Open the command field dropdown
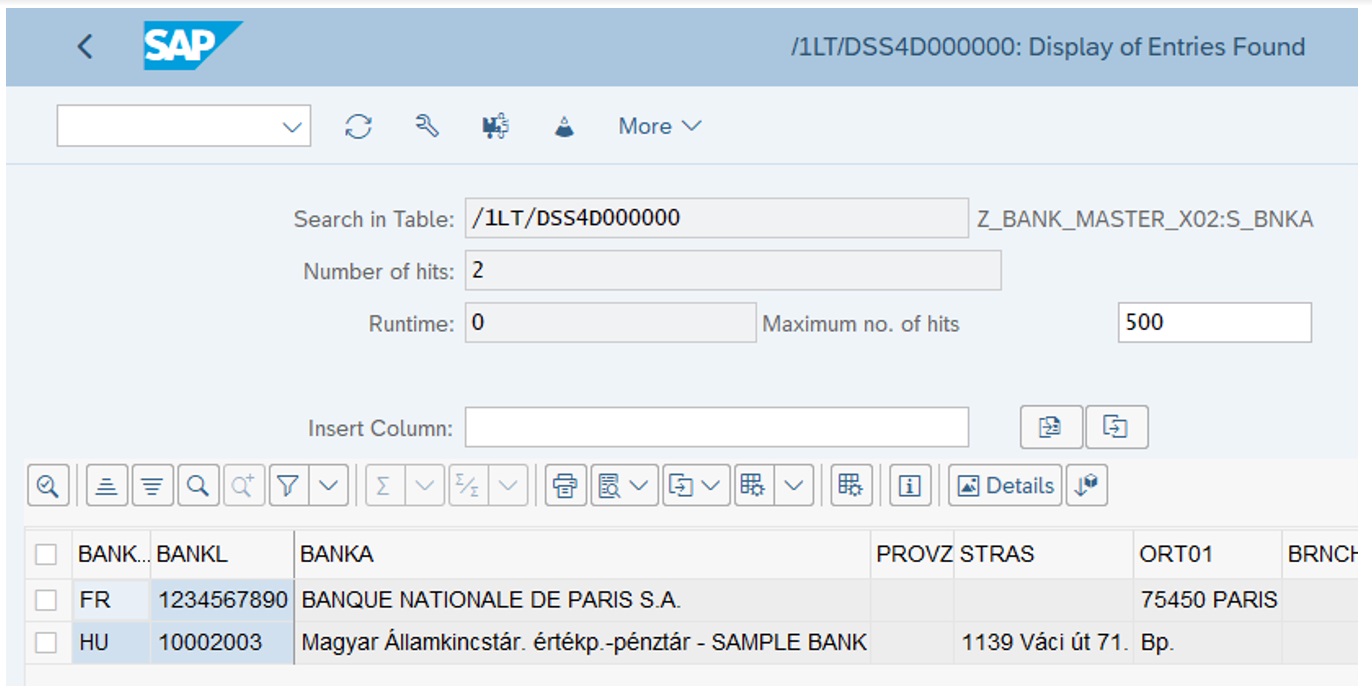 (292, 127)
